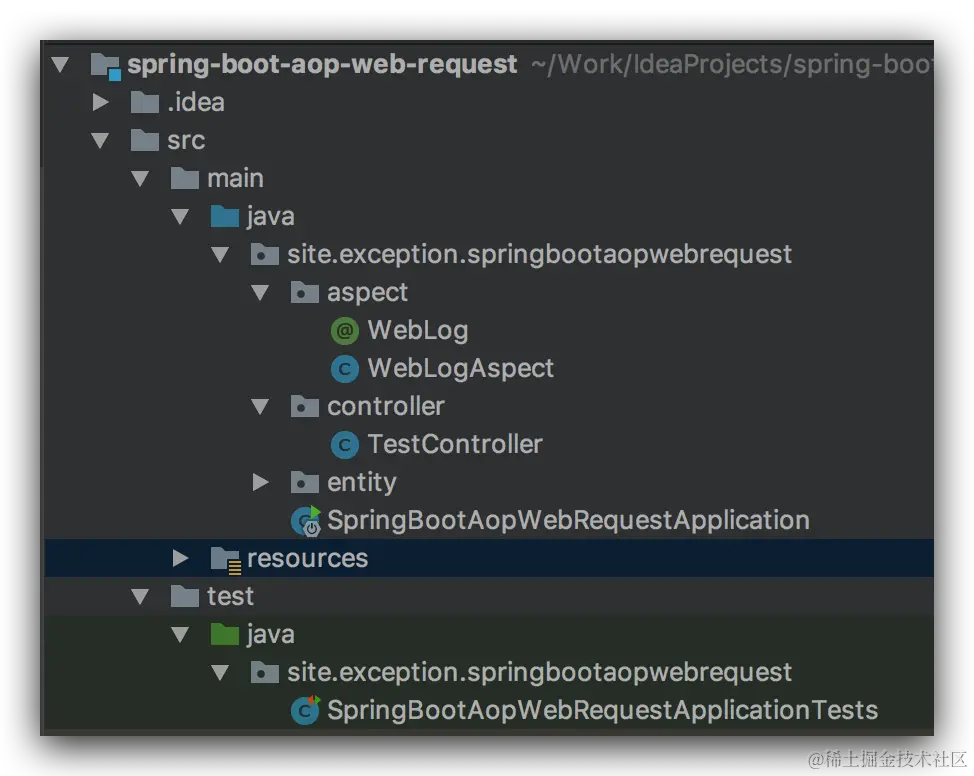The height and width of the screenshot is (776, 974).
Task: Click the package icon of site.exception.springbootaopwebrequest under test
Action: [x=265, y=672]
